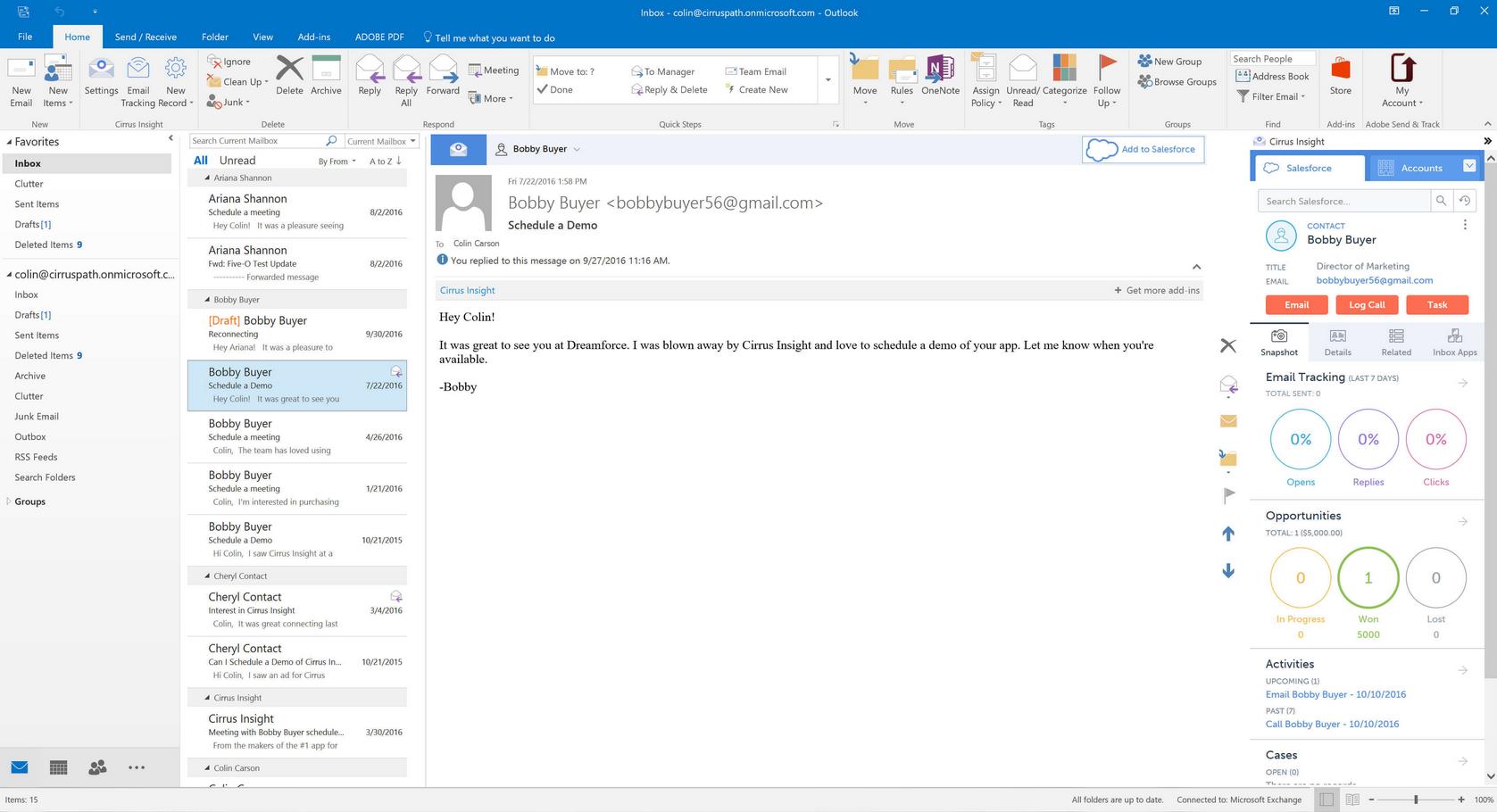Open the Folder ribbon tab
Image resolution: width=1497 pixels, height=812 pixels.
click(x=214, y=37)
